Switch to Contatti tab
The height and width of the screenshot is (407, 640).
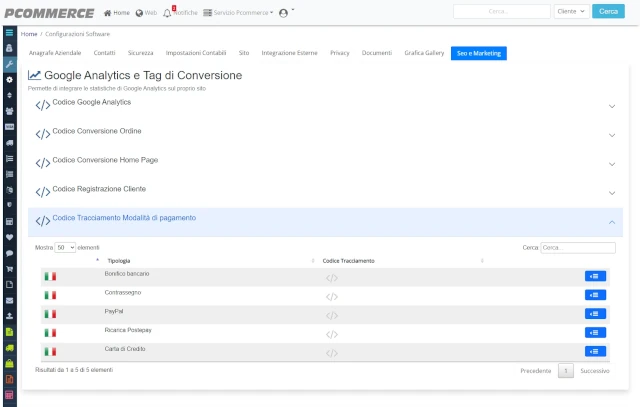(104, 53)
